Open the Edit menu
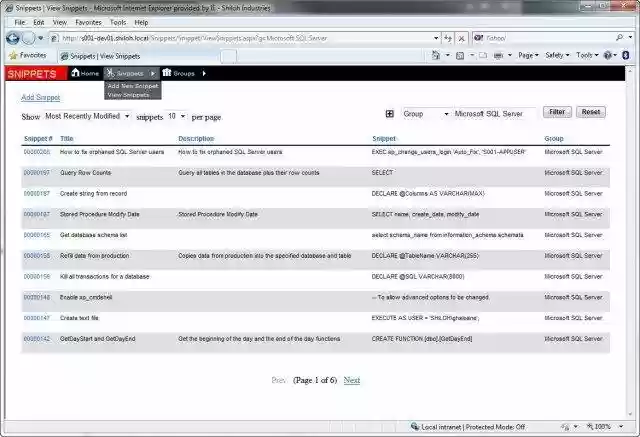This screenshot has height=437, width=640. [x=39, y=23]
